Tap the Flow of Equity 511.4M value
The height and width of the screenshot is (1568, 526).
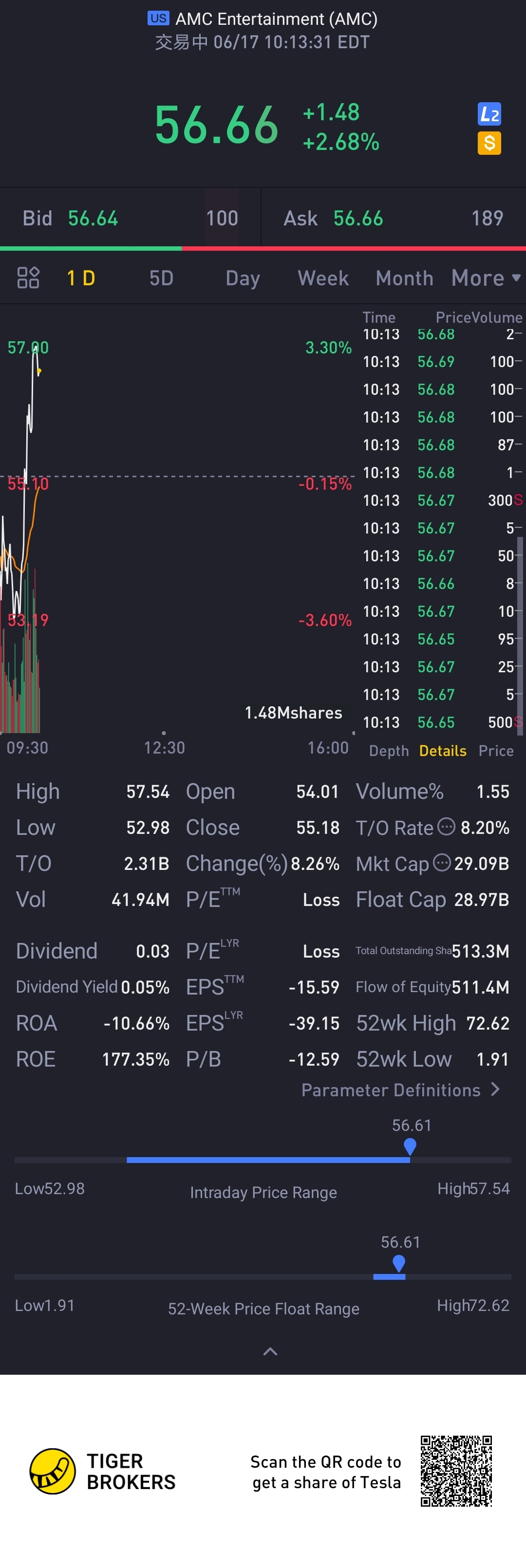pyautogui.click(x=481, y=987)
